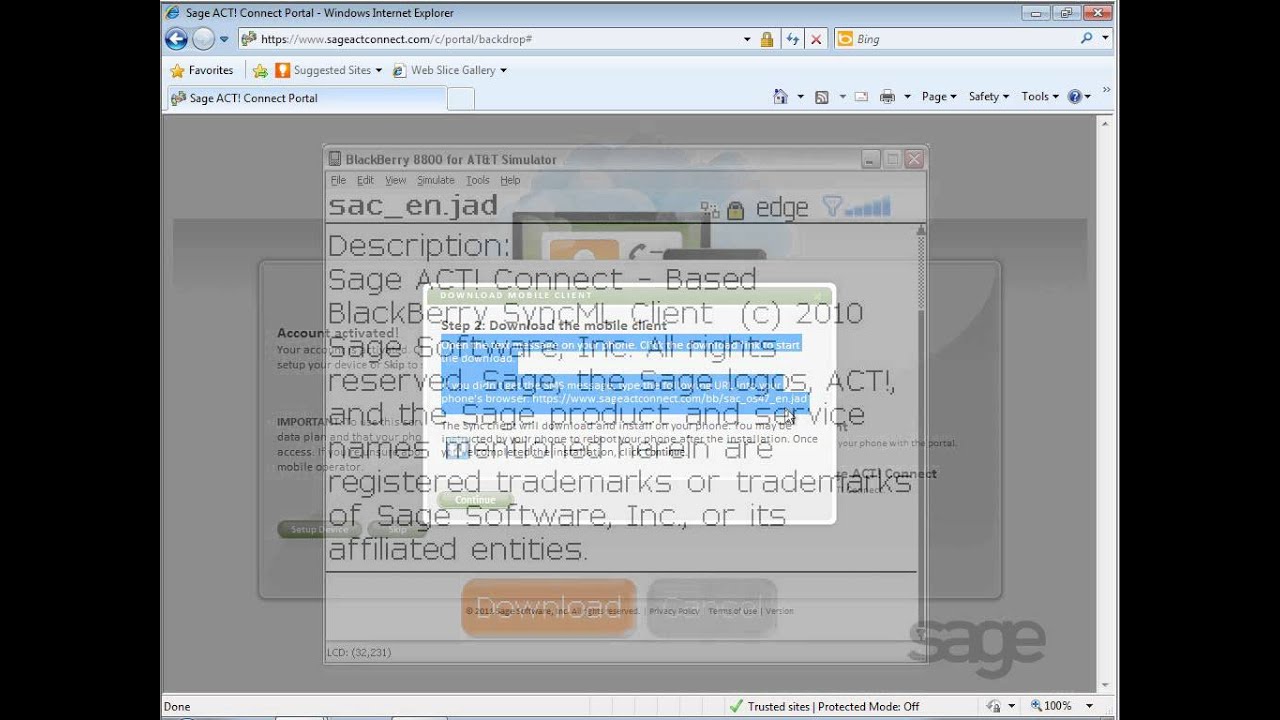Click the security lock icon in address bar
This screenshot has width=1280, height=720.
tap(767, 39)
